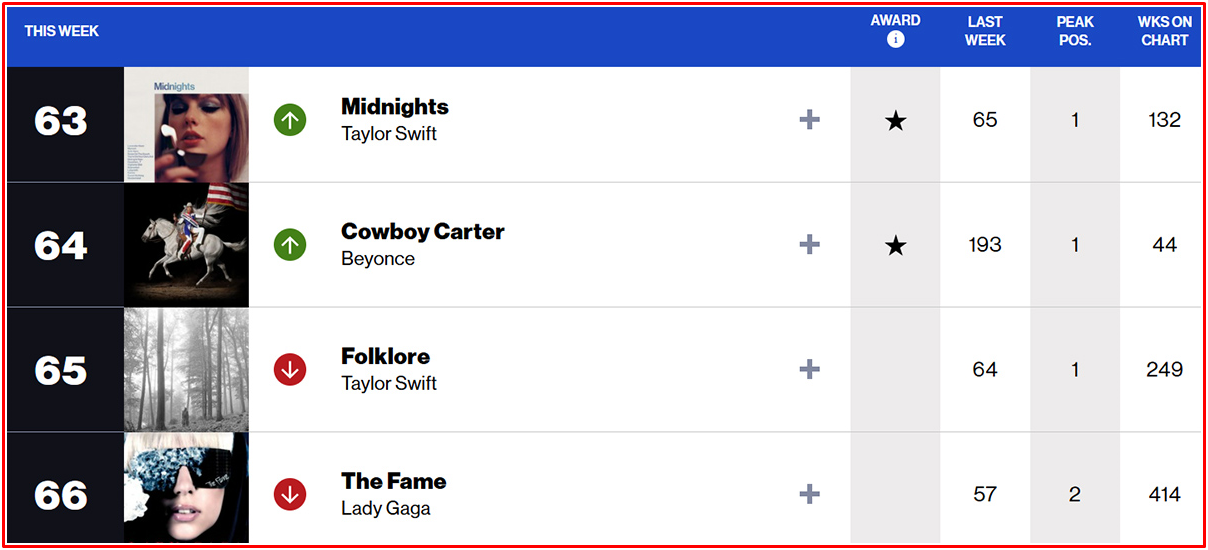Click the Last Week column header
This screenshot has height=550, width=1208.
pyautogui.click(x=985, y=31)
